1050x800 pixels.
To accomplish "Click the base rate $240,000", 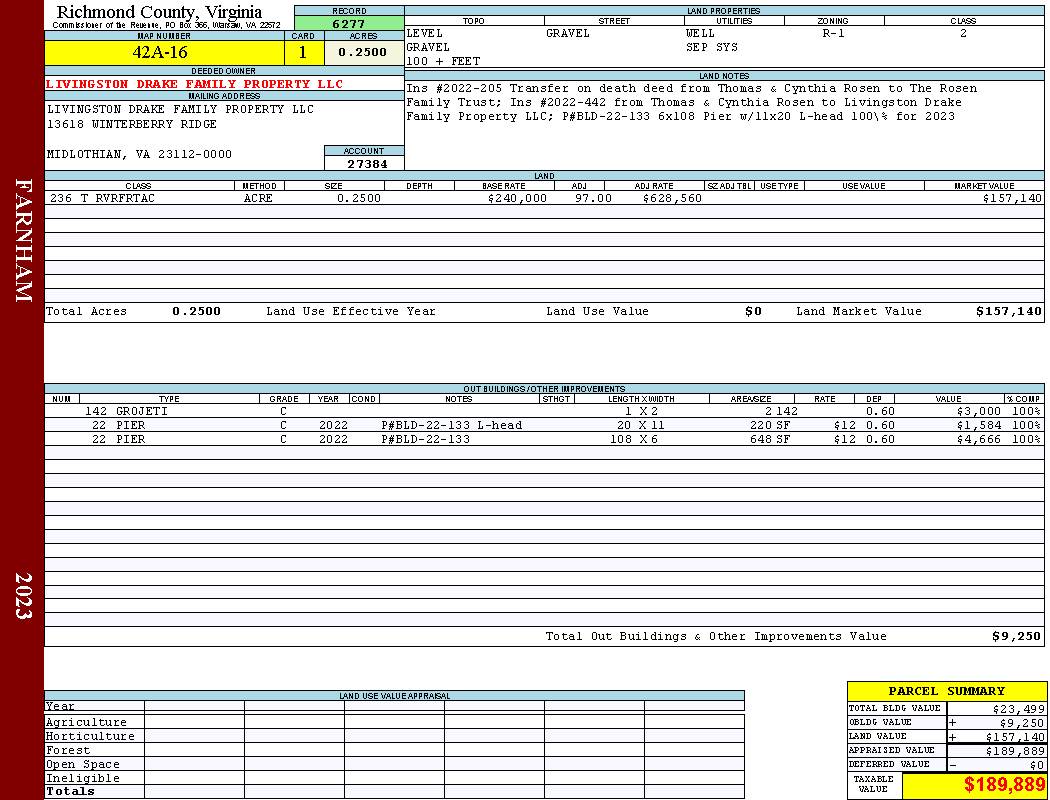I will (517, 198).
